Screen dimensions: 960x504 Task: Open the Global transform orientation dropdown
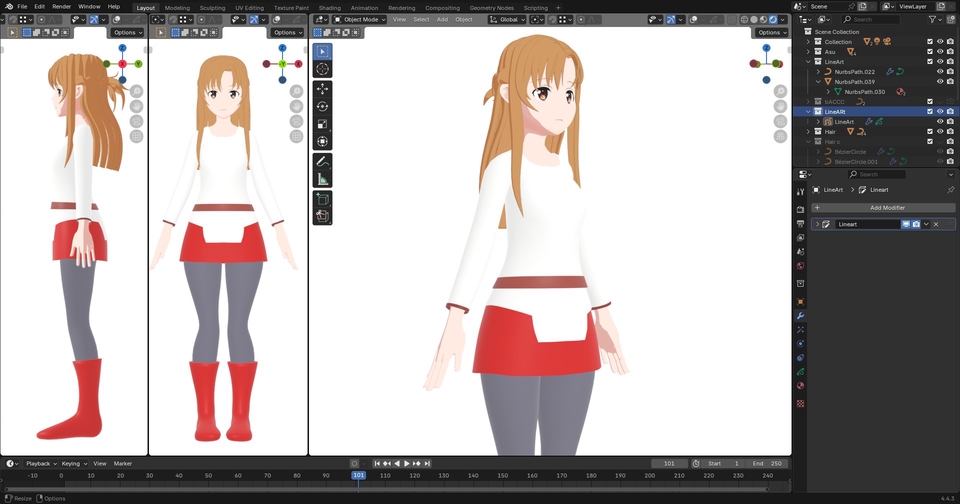coord(507,19)
